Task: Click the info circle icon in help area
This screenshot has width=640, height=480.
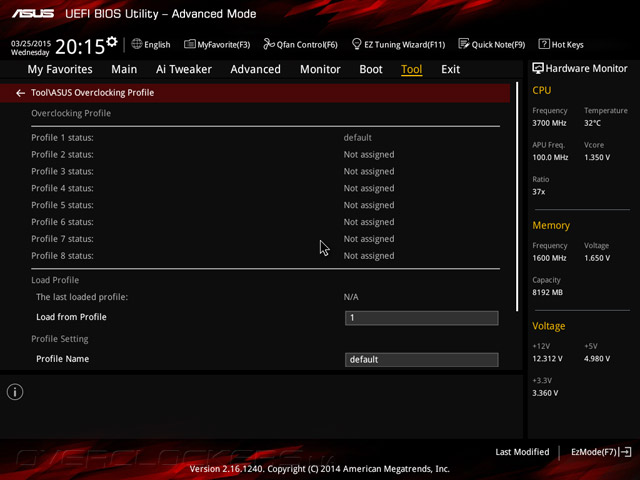Action: [x=15, y=392]
